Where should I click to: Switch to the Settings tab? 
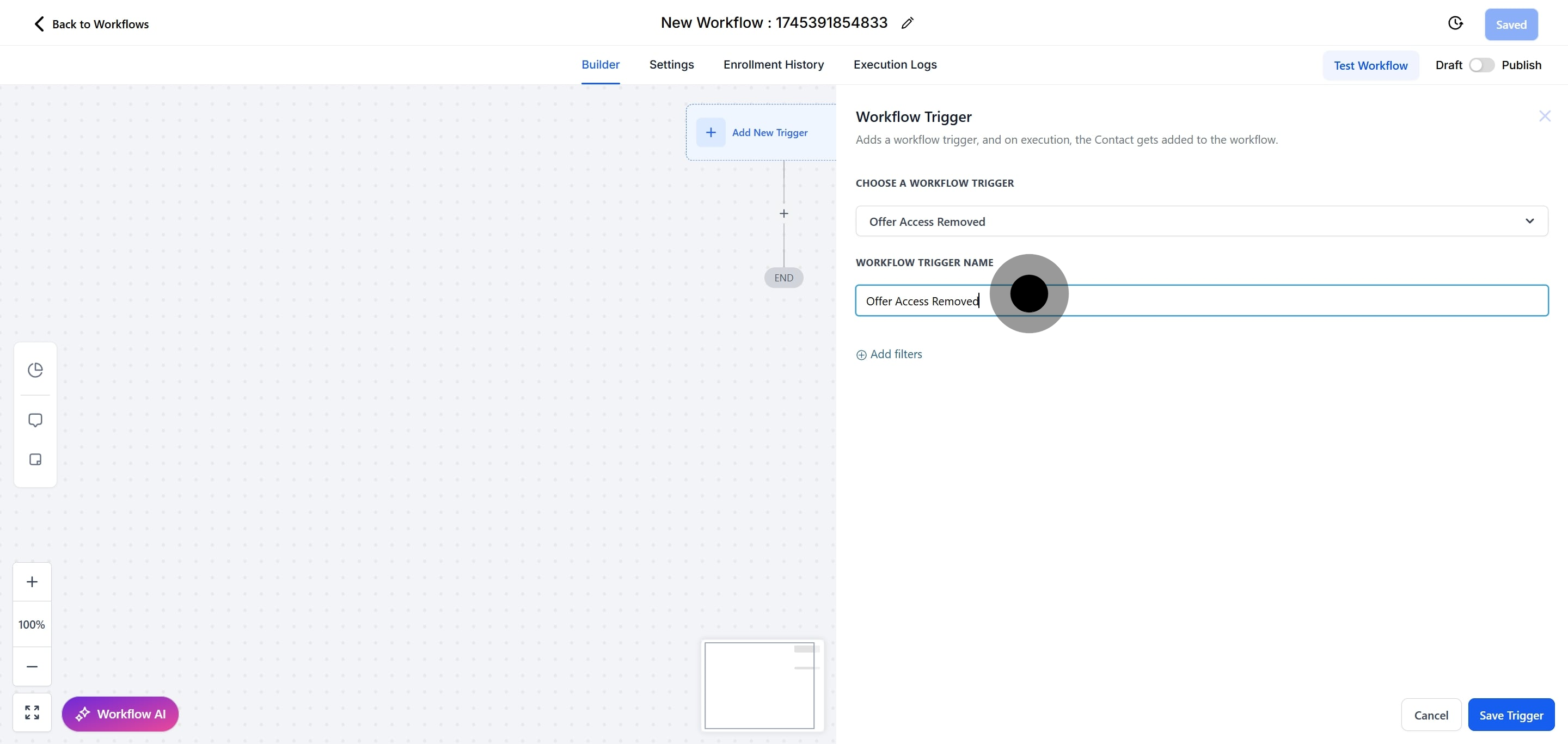click(x=671, y=64)
